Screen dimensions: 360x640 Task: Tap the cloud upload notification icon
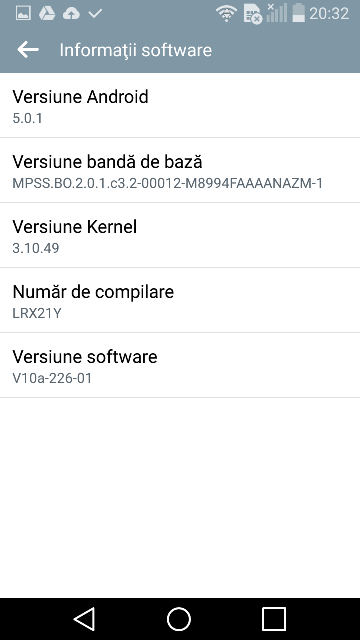[x=71, y=14]
